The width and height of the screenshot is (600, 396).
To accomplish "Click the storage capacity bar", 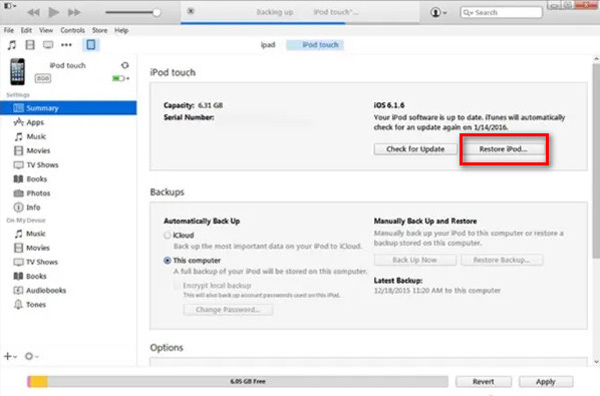I will tap(238, 381).
